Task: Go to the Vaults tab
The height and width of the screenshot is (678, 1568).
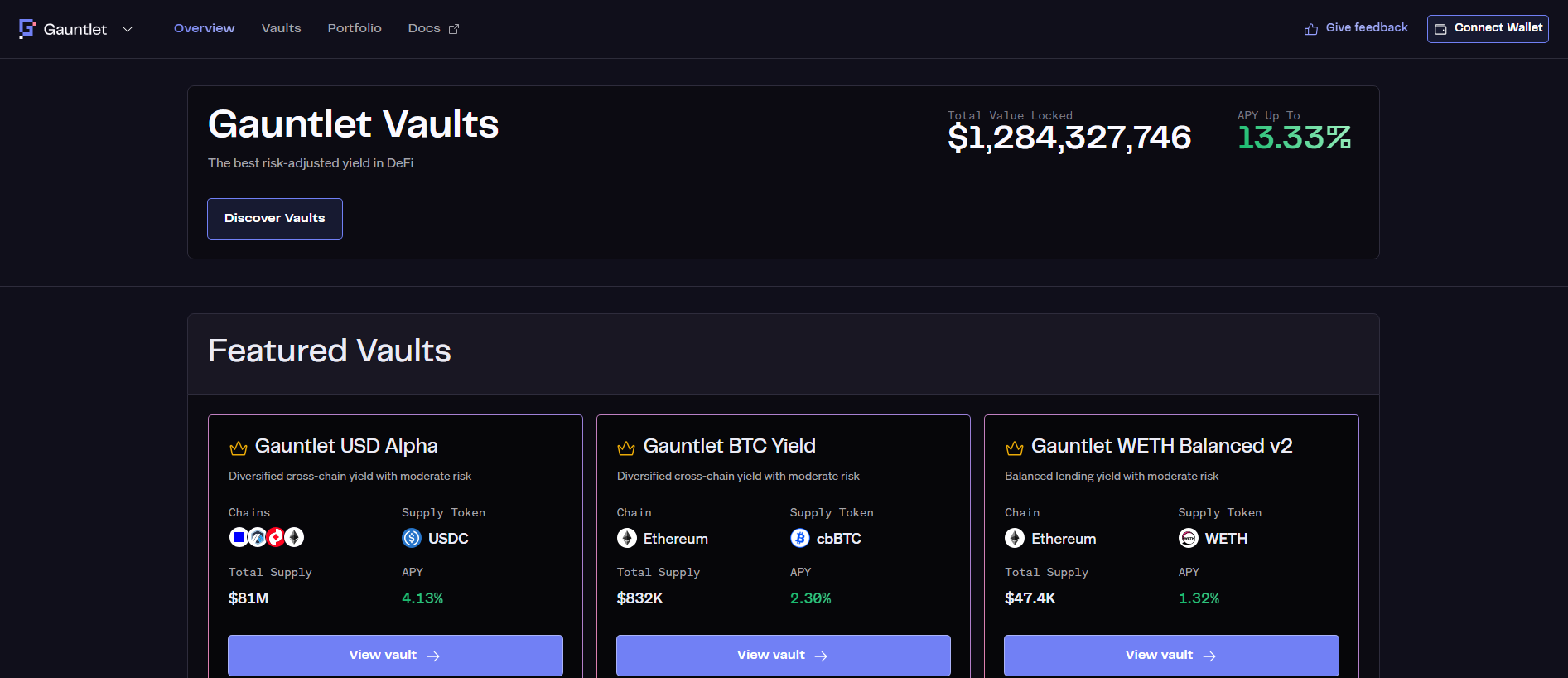Action: 281,28
